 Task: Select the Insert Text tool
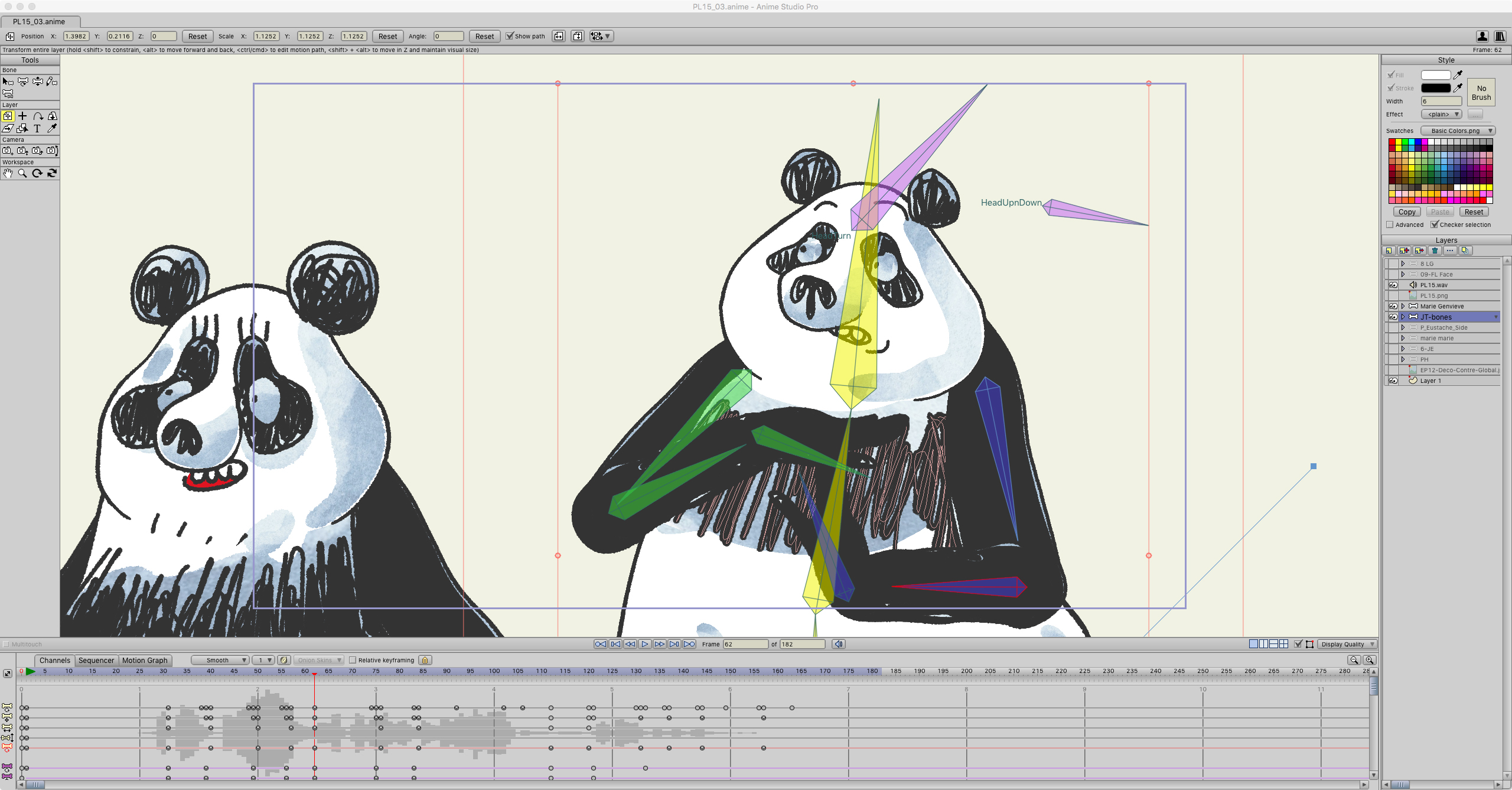tap(37, 128)
